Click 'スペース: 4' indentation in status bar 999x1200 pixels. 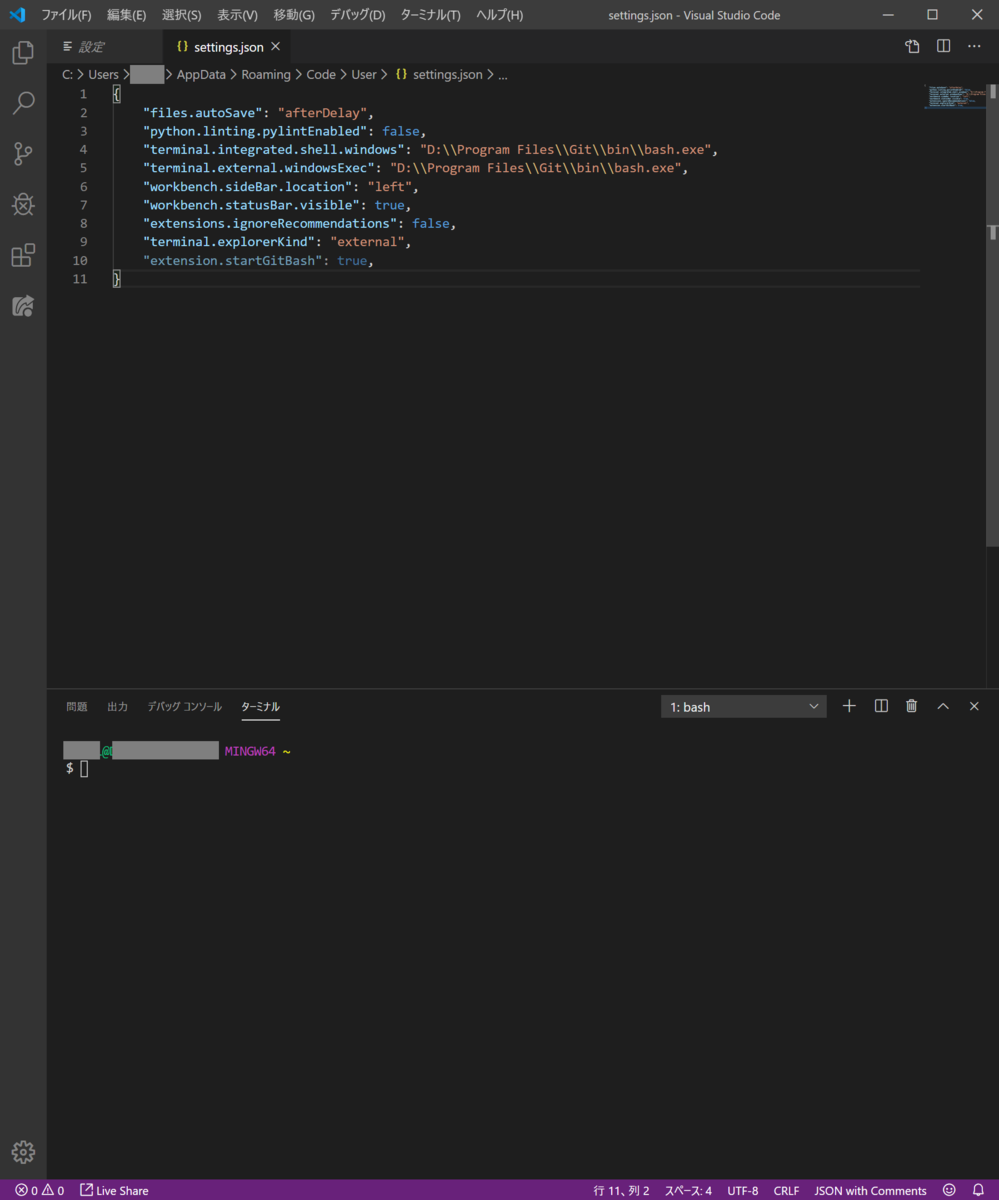coord(688,1190)
